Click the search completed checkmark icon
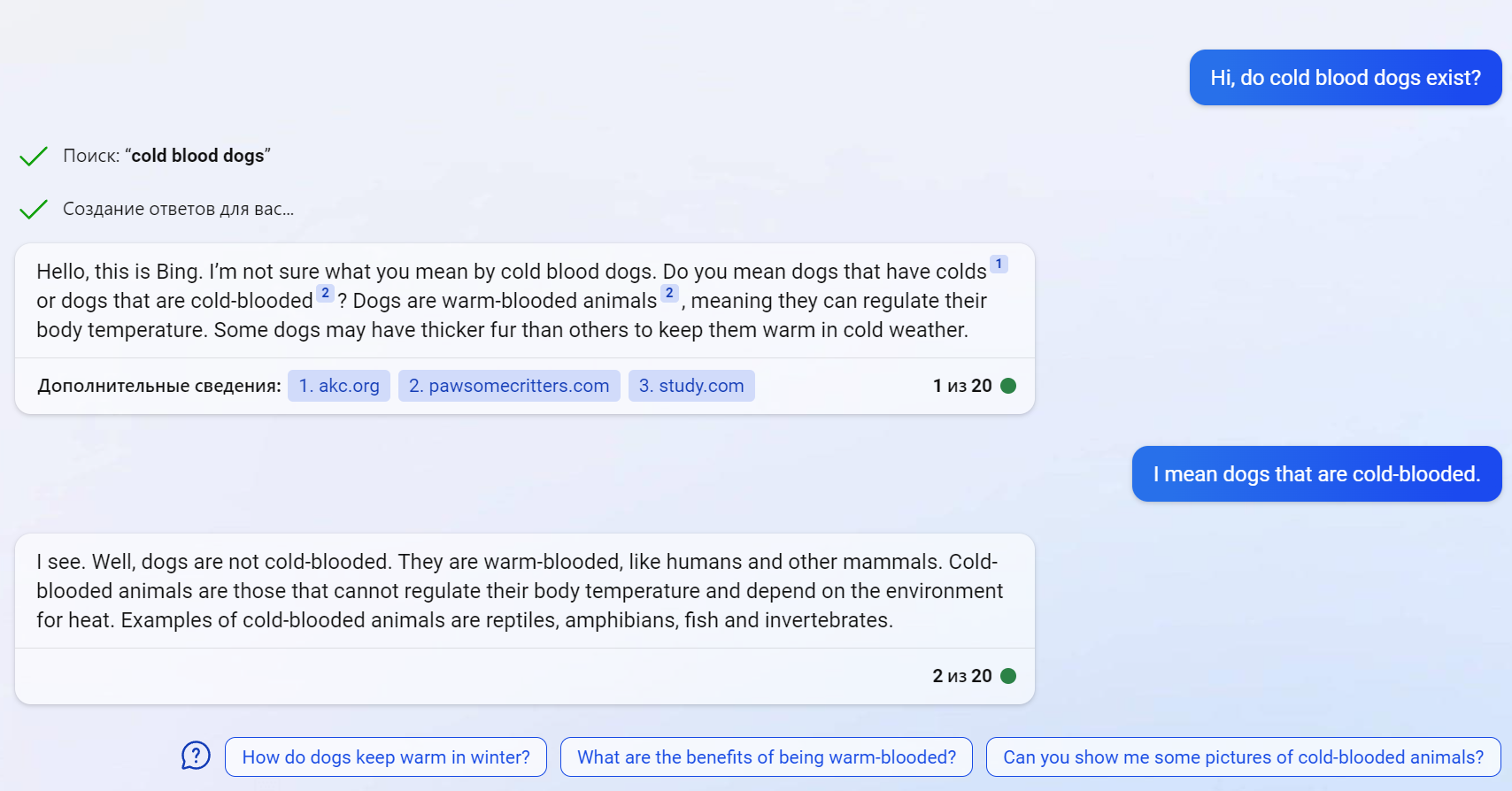1512x791 pixels. click(34, 157)
